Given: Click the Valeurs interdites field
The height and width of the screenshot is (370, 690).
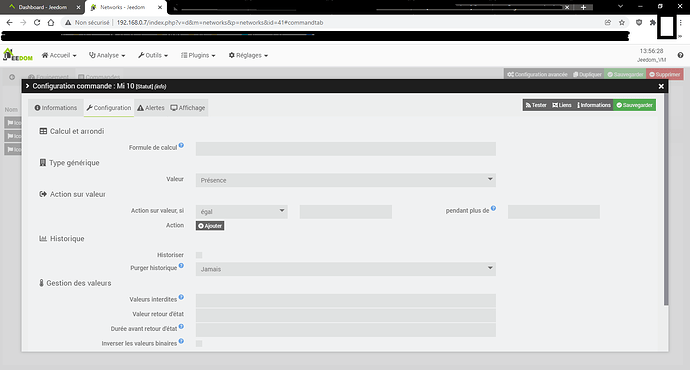Looking at the screenshot, I should pyautogui.click(x=346, y=300).
